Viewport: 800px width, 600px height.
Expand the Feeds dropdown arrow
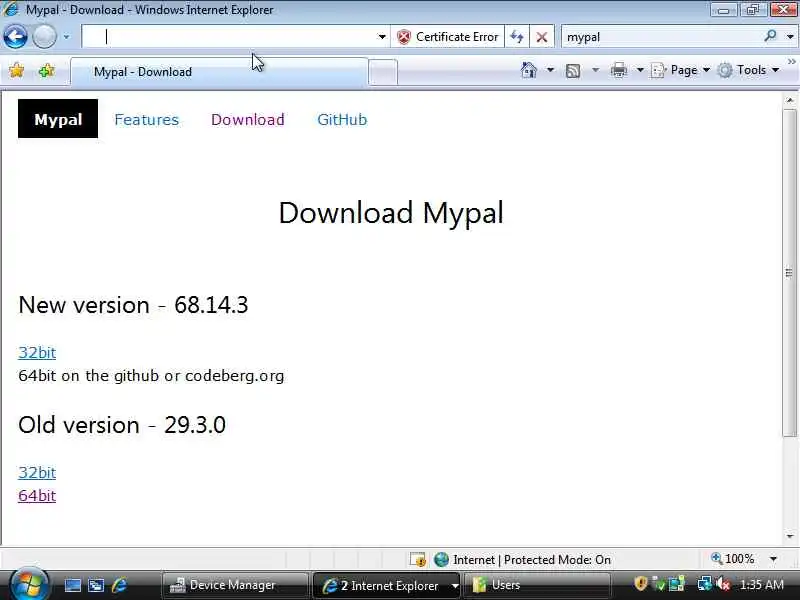click(x=595, y=70)
